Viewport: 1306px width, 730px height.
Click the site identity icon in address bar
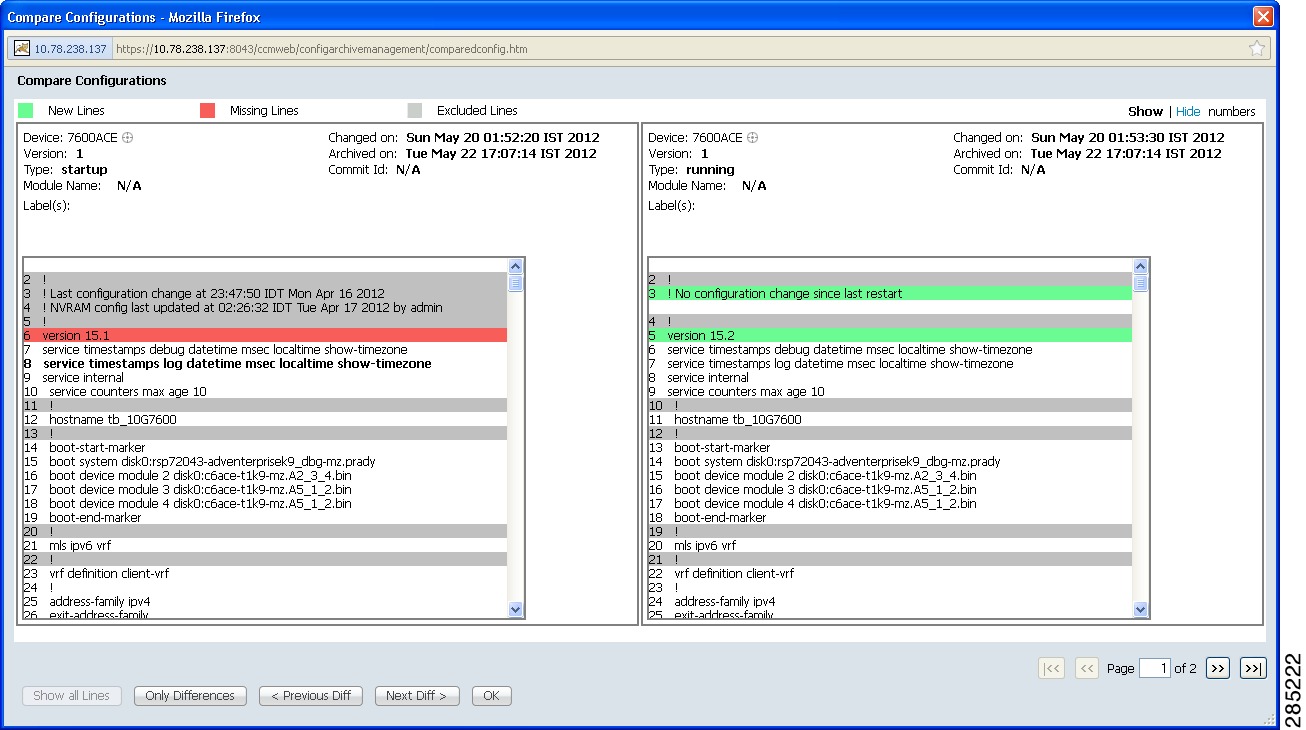(x=22, y=48)
